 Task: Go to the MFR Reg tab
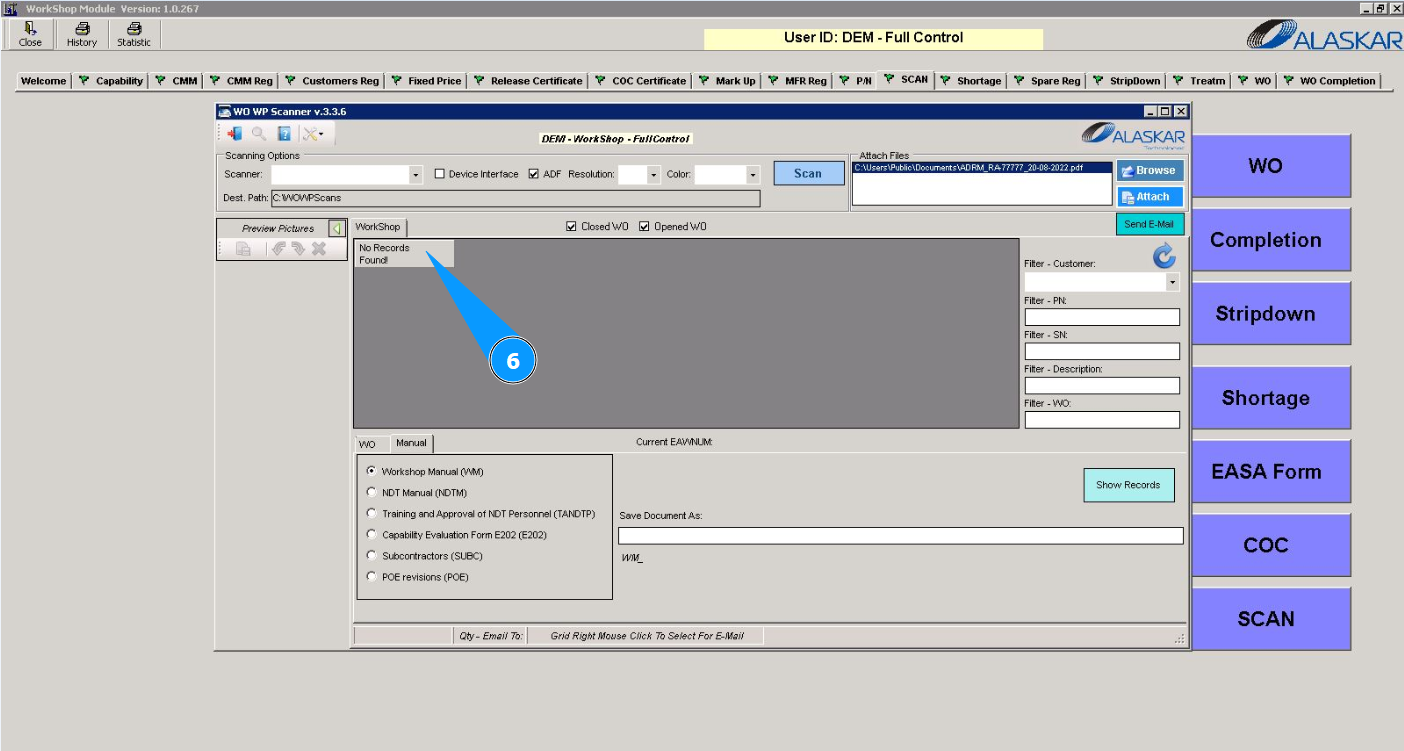click(x=797, y=81)
